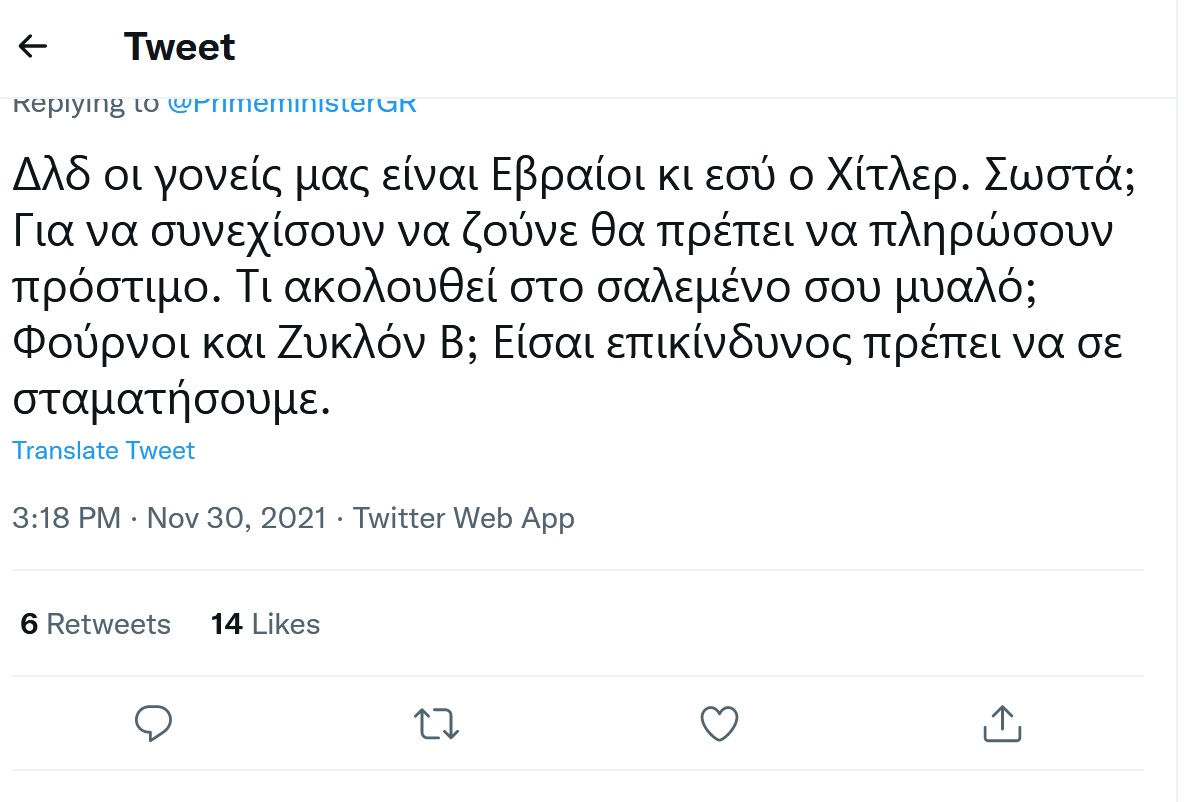Screen dimensions: 1192x802
Task: Click the back arrow icon
Action: click(x=33, y=46)
